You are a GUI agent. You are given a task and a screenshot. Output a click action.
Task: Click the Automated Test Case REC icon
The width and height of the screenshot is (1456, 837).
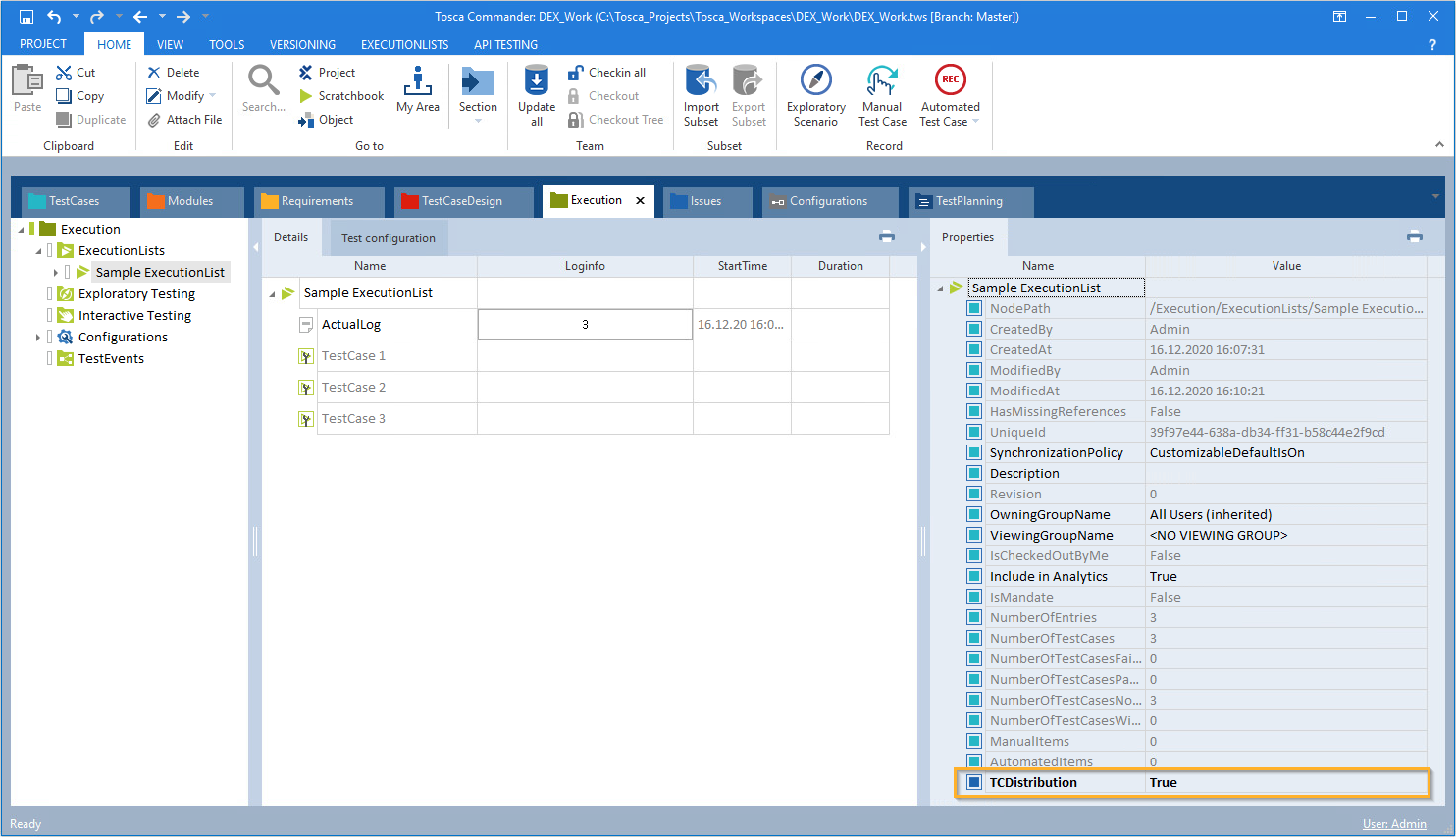(x=950, y=80)
